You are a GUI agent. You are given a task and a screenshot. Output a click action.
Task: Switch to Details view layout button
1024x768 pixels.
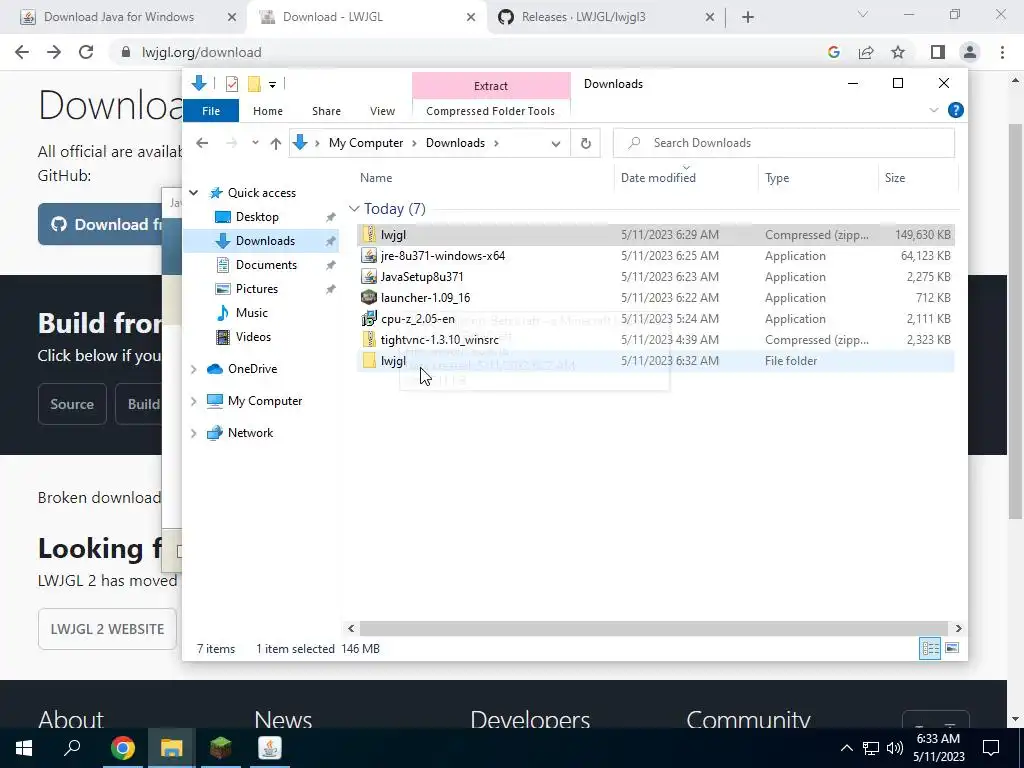click(930, 648)
